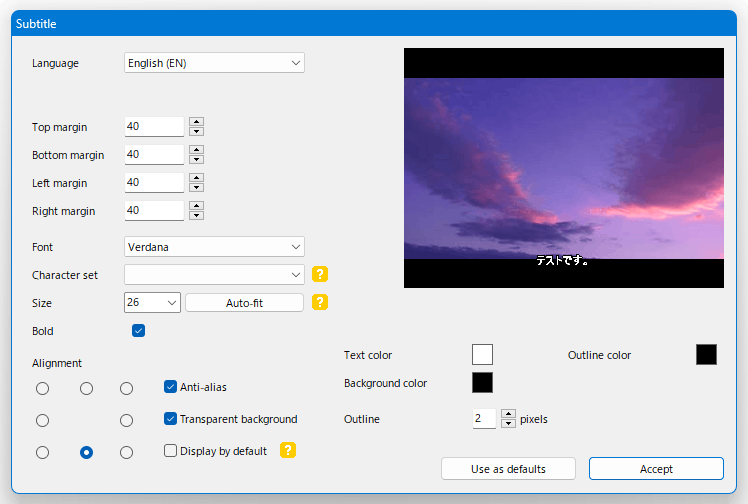Open help for Character set
This screenshot has height=504, width=748.
(x=320, y=274)
